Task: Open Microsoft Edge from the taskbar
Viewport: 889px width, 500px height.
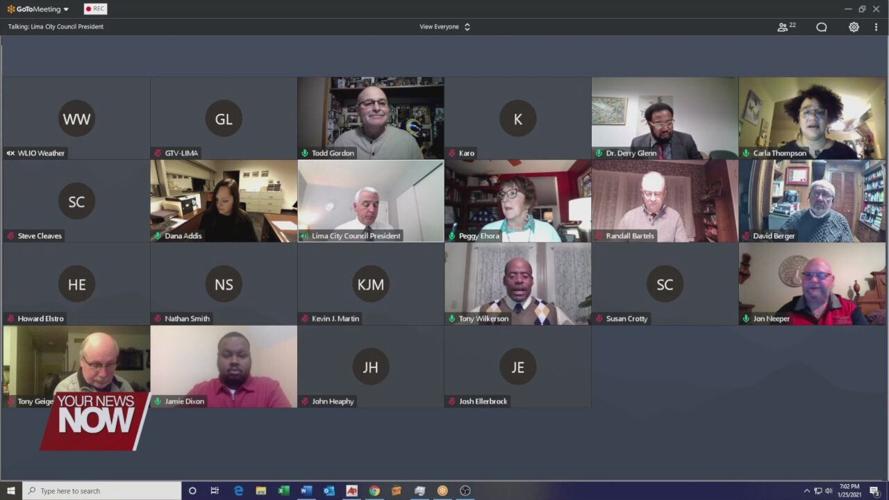Action: coord(238,491)
